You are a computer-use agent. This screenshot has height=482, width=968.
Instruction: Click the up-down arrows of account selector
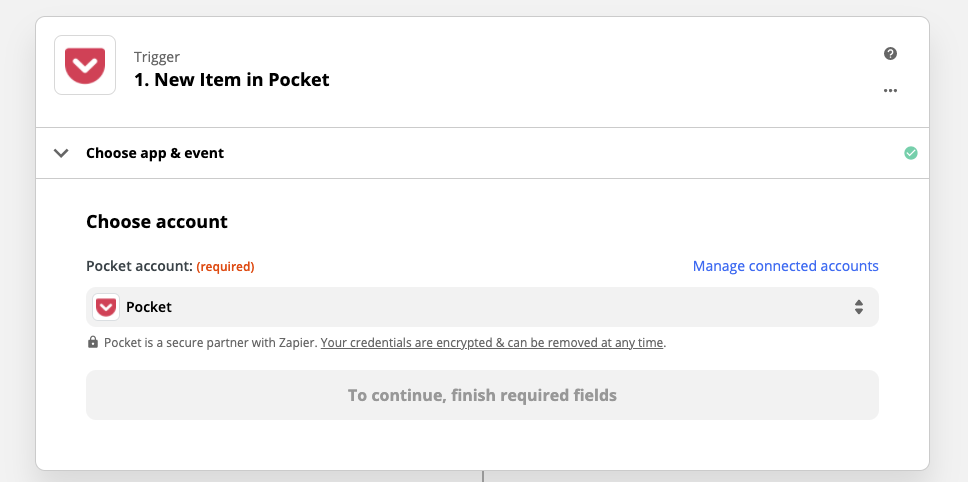pos(859,307)
